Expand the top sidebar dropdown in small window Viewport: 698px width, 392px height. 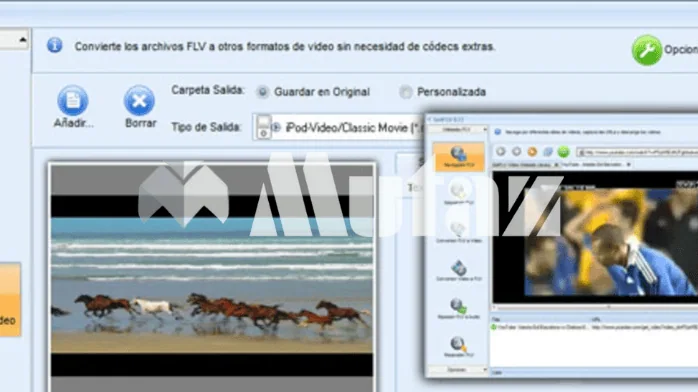point(458,129)
